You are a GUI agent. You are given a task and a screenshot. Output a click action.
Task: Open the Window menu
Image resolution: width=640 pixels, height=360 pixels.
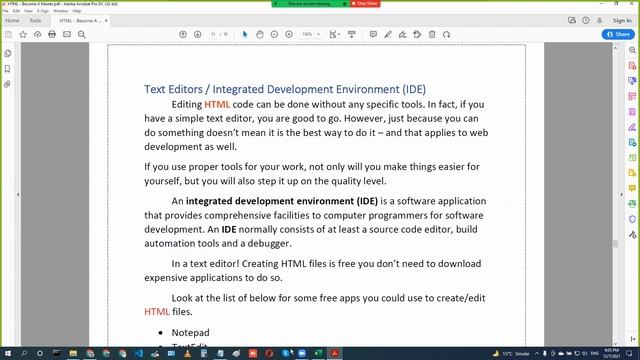coord(61,11)
